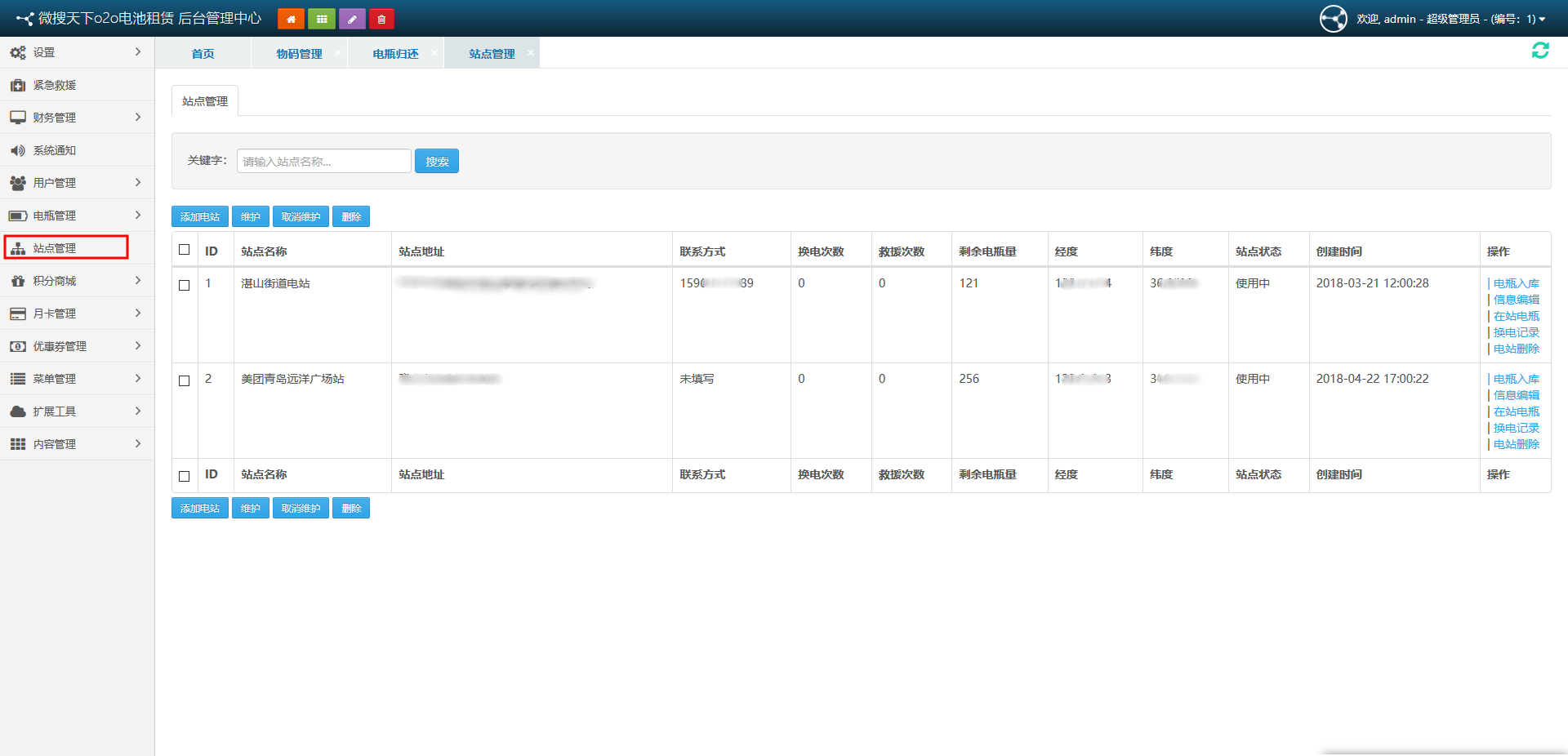Click the red trash icon button
1568x756 pixels.
tap(381, 19)
